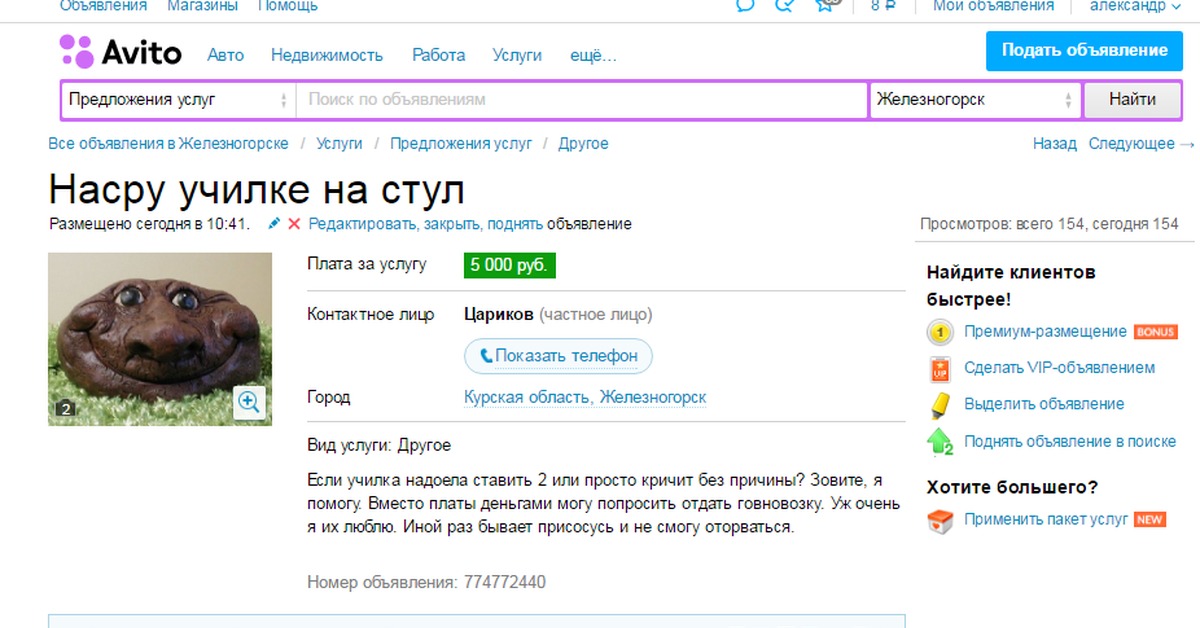The image size is (1200, 628).
Task: Click Премиум-размещение link
Action: [1045, 332]
